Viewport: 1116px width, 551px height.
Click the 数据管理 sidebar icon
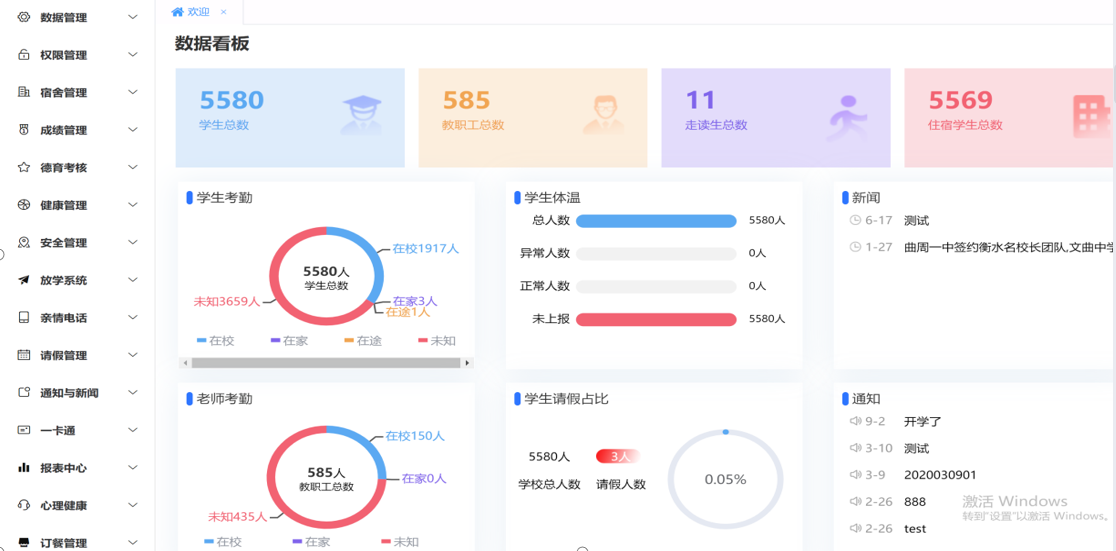pos(23,17)
